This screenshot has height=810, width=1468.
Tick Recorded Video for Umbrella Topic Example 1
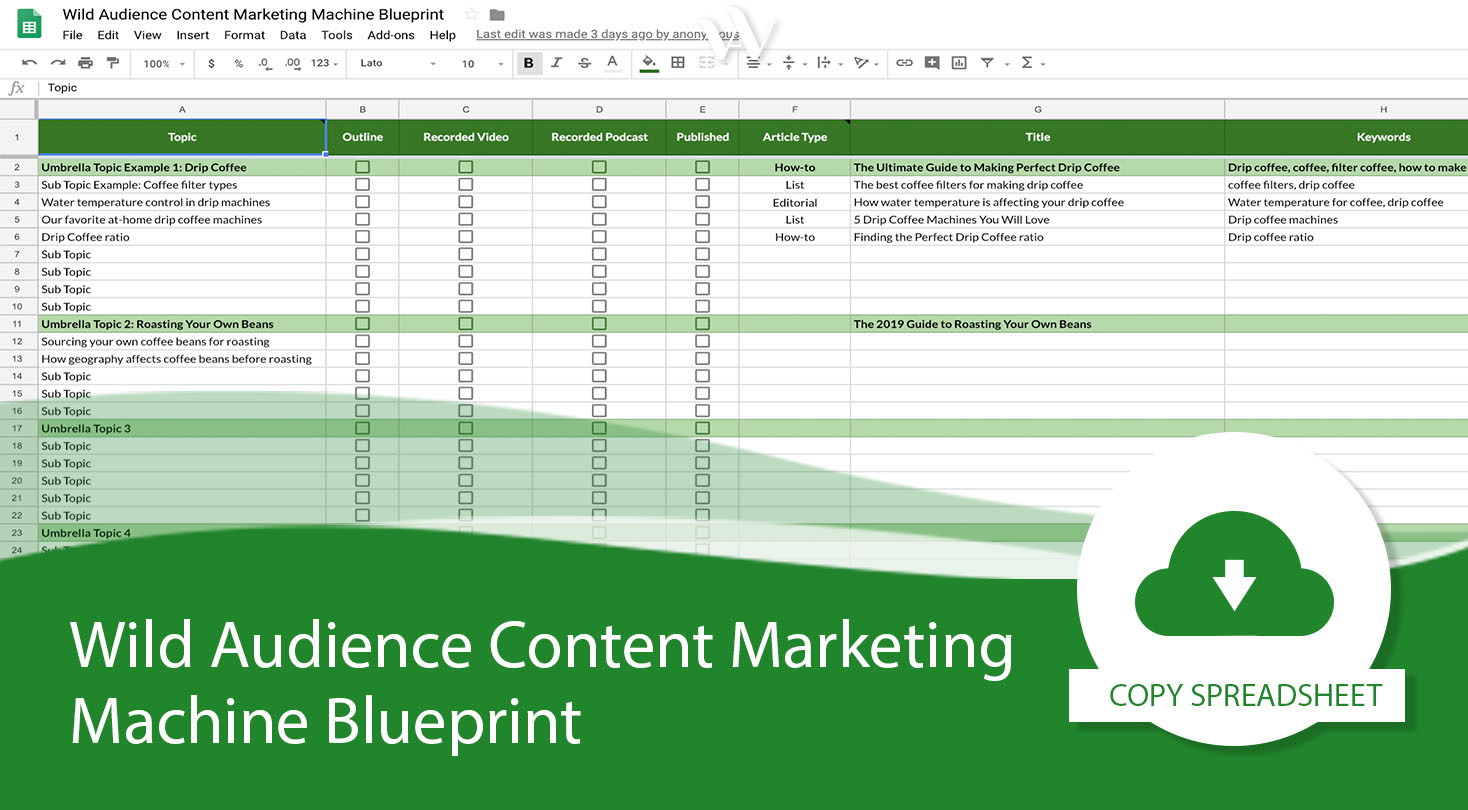pyautogui.click(x=465, y=167)
